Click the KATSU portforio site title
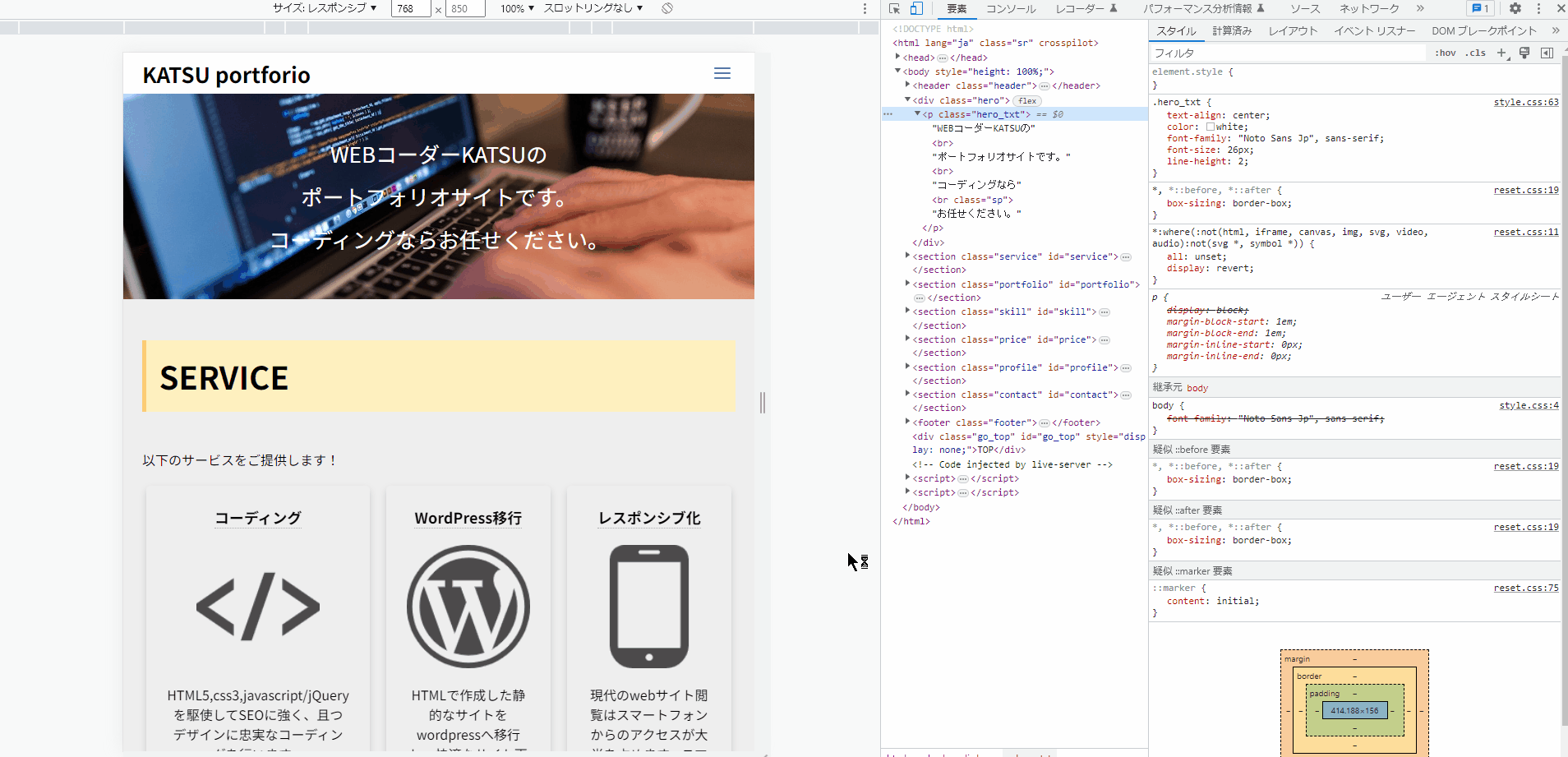The height and width of the screenshot is (757, 1568). [x=227, y=75]
